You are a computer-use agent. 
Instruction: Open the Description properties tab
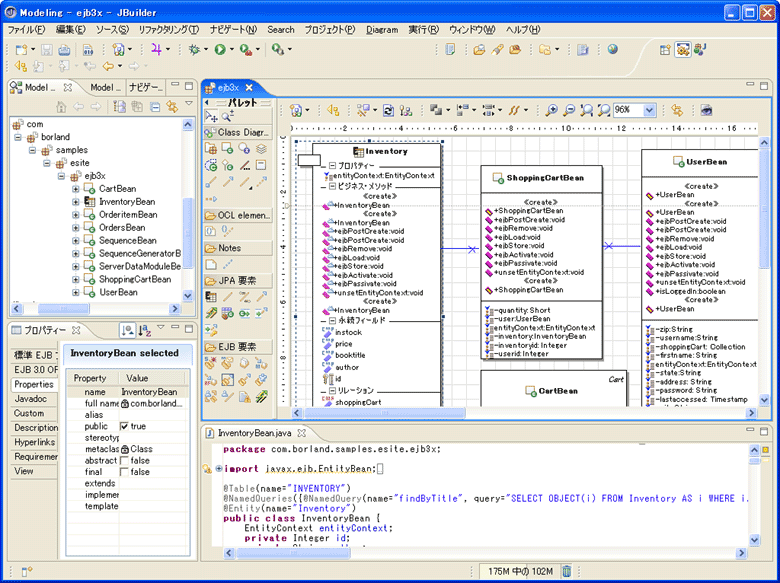point(36,428)
